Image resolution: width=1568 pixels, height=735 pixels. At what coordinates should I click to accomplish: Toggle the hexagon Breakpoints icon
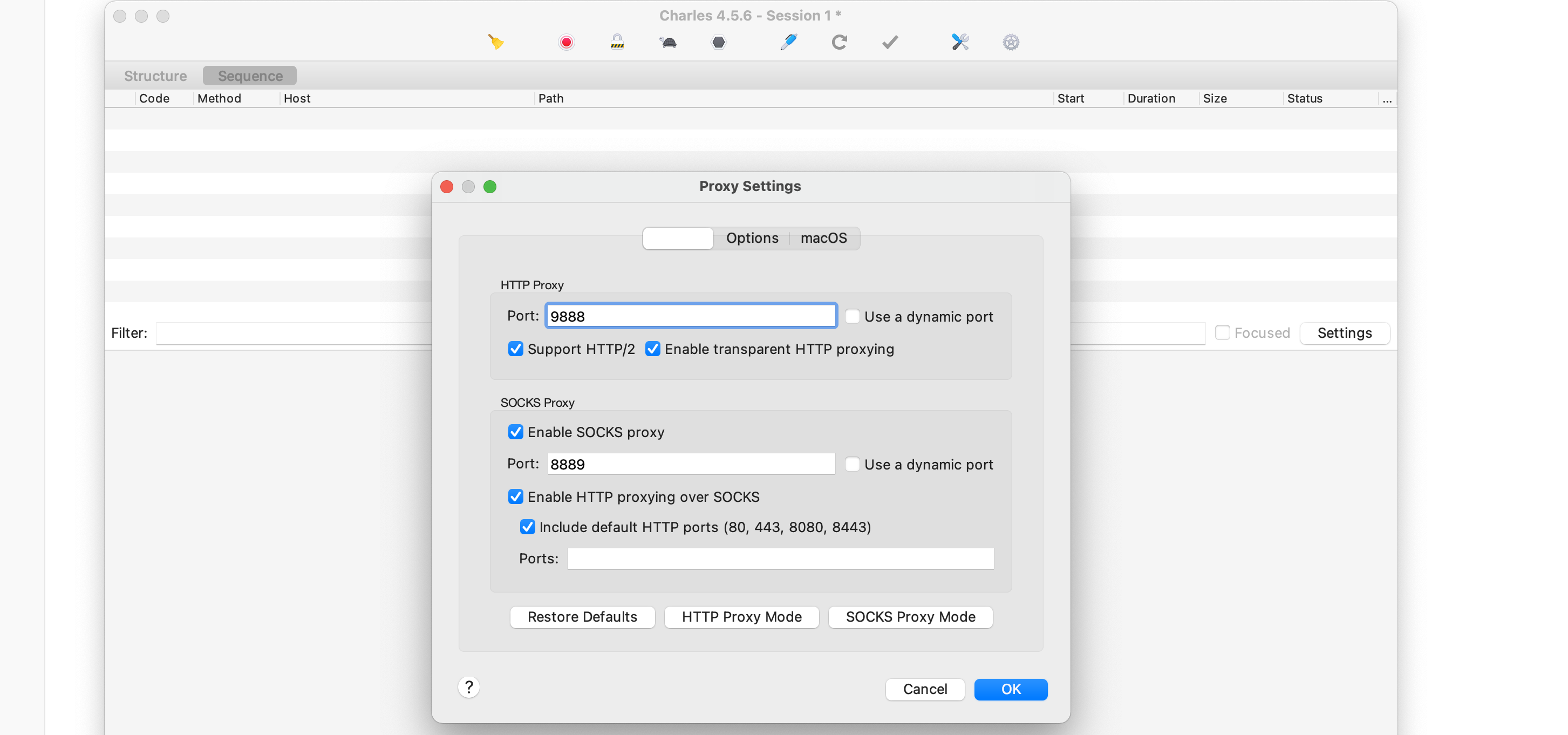718,42
